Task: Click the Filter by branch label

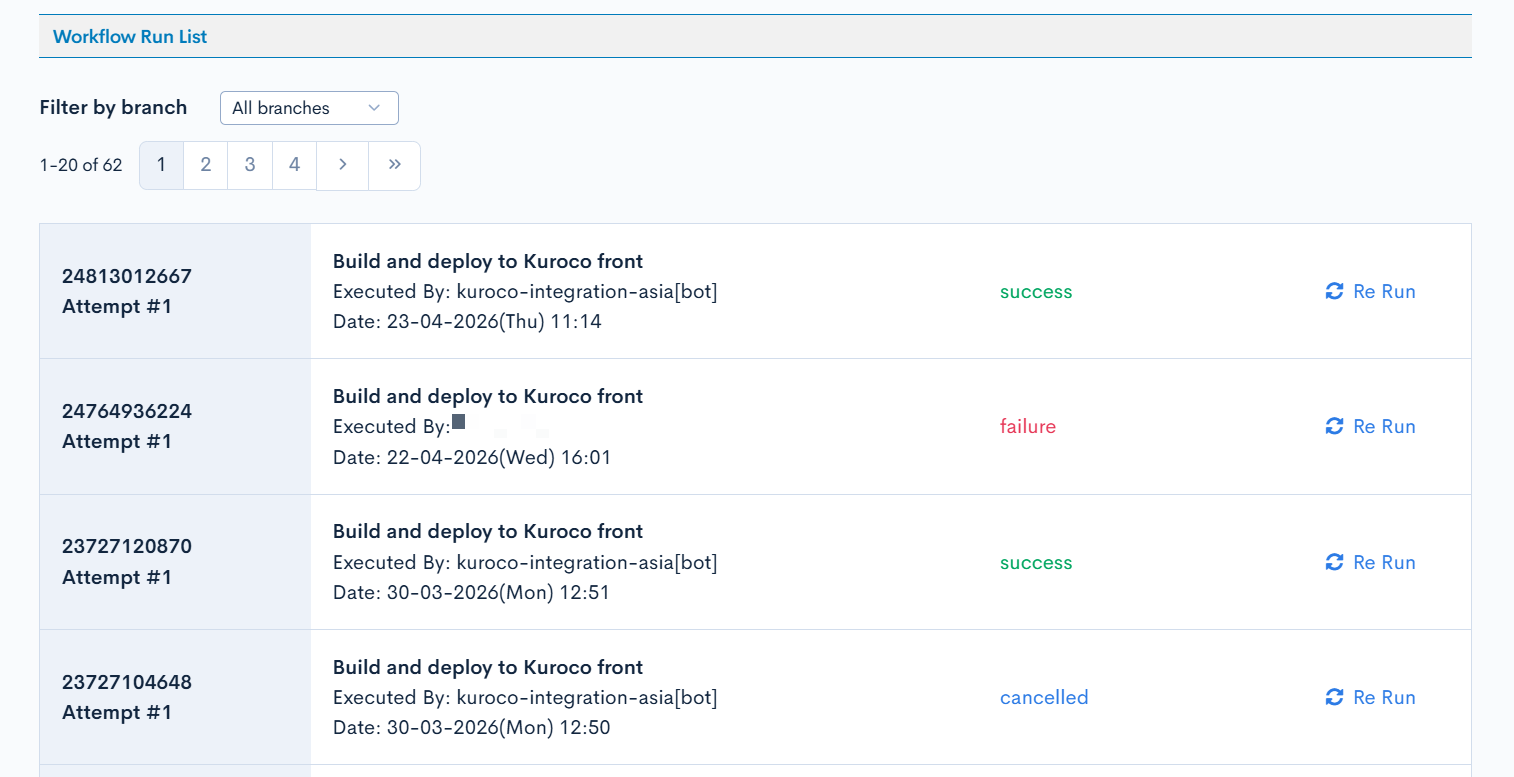Action: (x=113, y=108)
